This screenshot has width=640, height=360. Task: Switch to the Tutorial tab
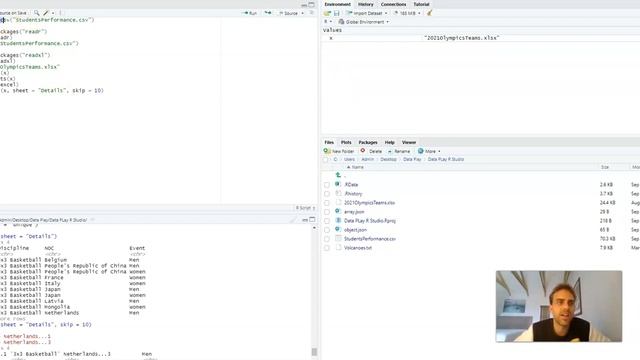(x=421, y=4)
